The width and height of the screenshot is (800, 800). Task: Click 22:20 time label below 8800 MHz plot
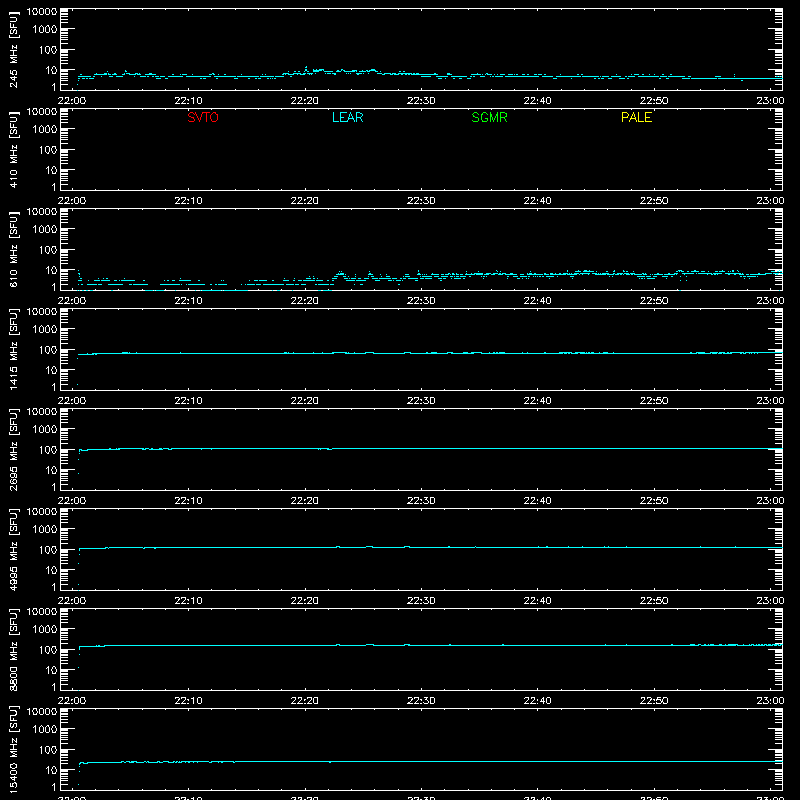[305, 701]
